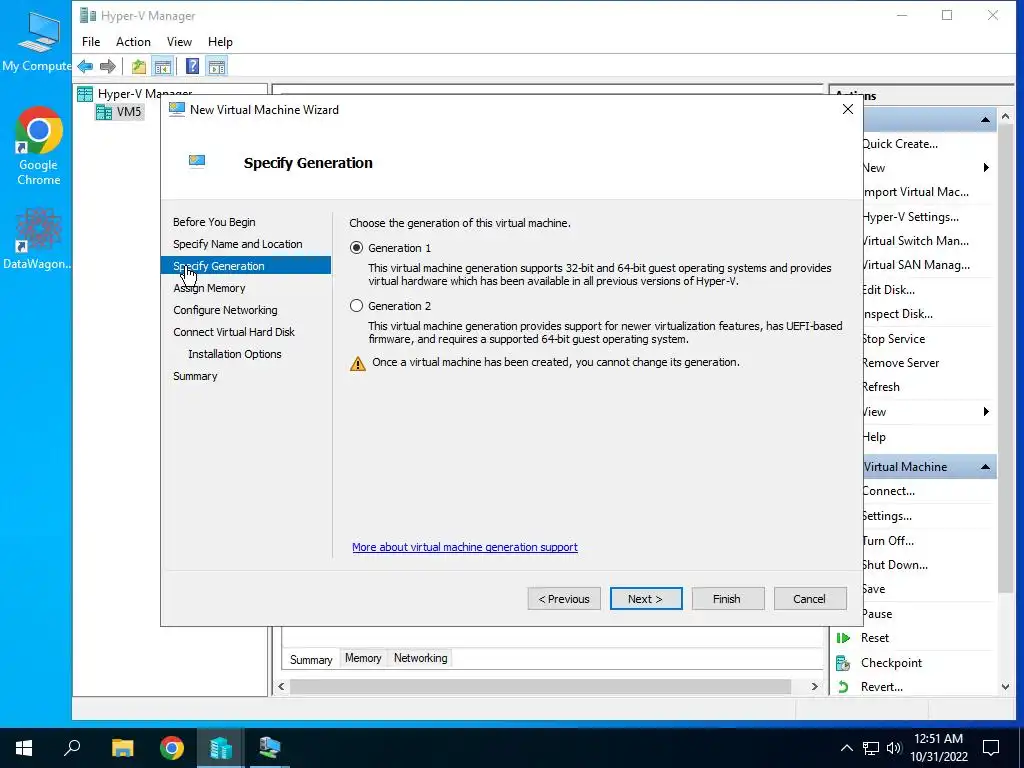The width and height of the screenshot is (1024, 768).
Task: Switch to the Networking tab
Action: point(421,658)
